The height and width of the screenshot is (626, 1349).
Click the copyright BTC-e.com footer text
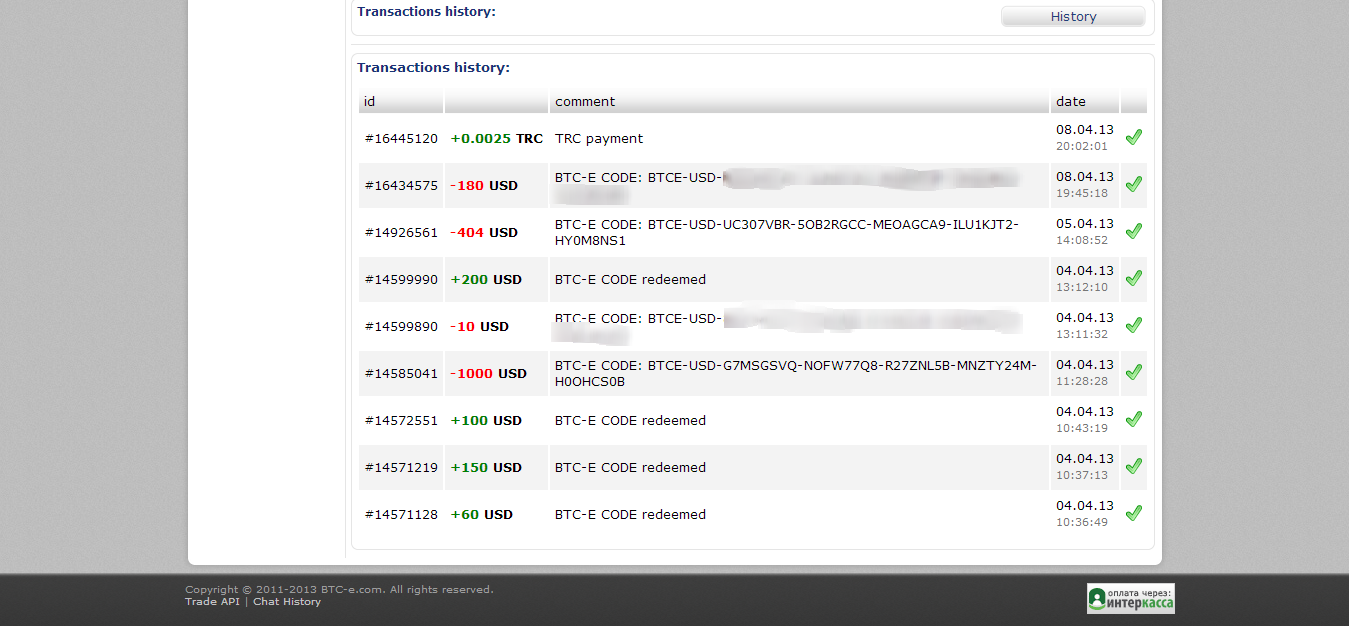[x=339, y=590]
